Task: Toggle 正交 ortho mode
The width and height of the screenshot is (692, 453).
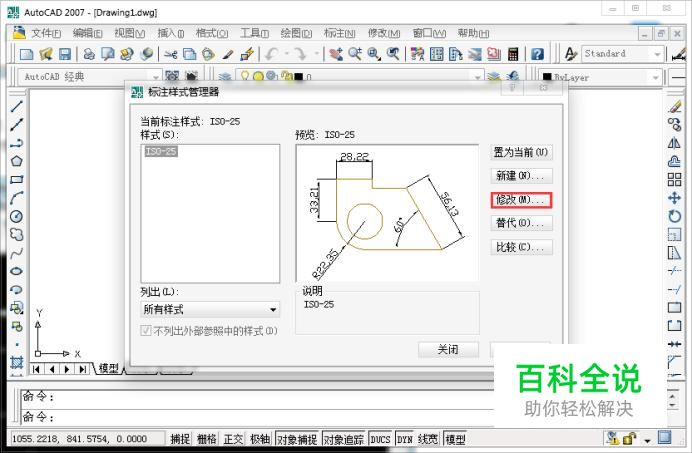Action: [x=233, y=439]
